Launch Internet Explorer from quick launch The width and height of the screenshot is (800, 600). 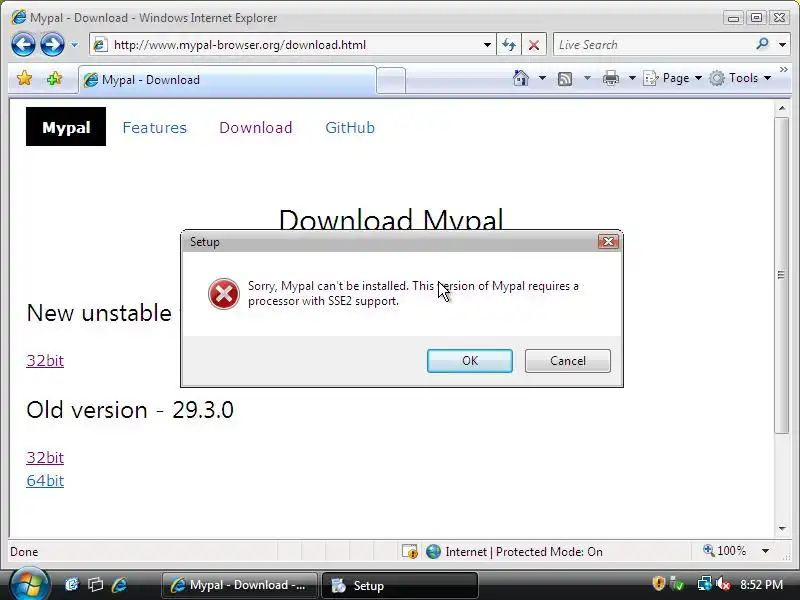click(x=119, y=585)
